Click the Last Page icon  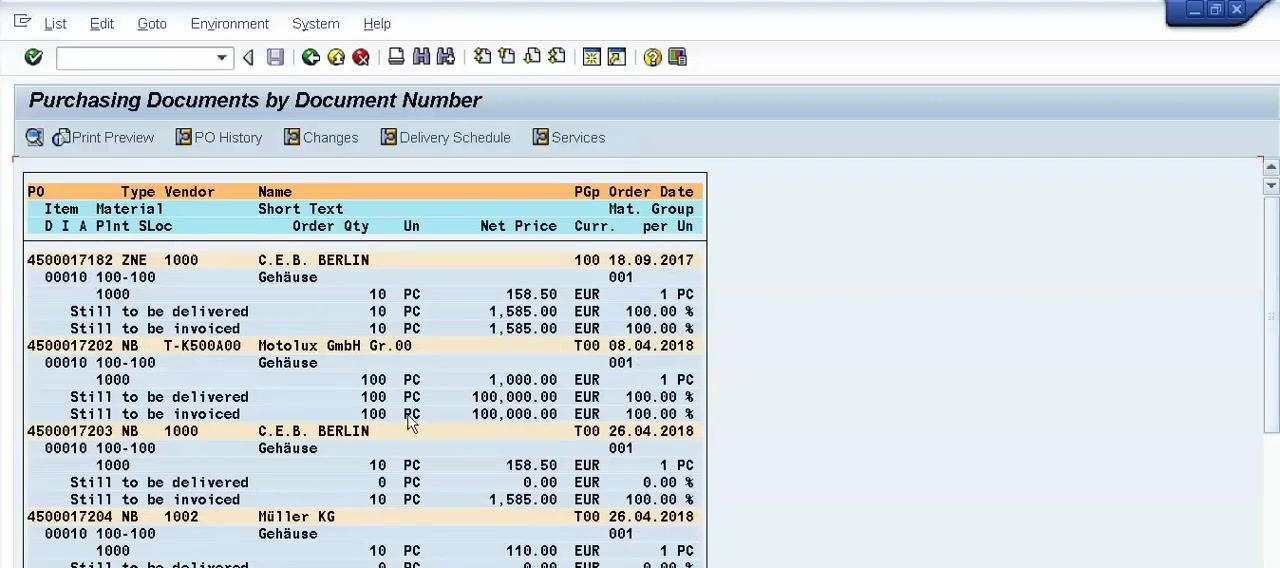pos(557,57)
